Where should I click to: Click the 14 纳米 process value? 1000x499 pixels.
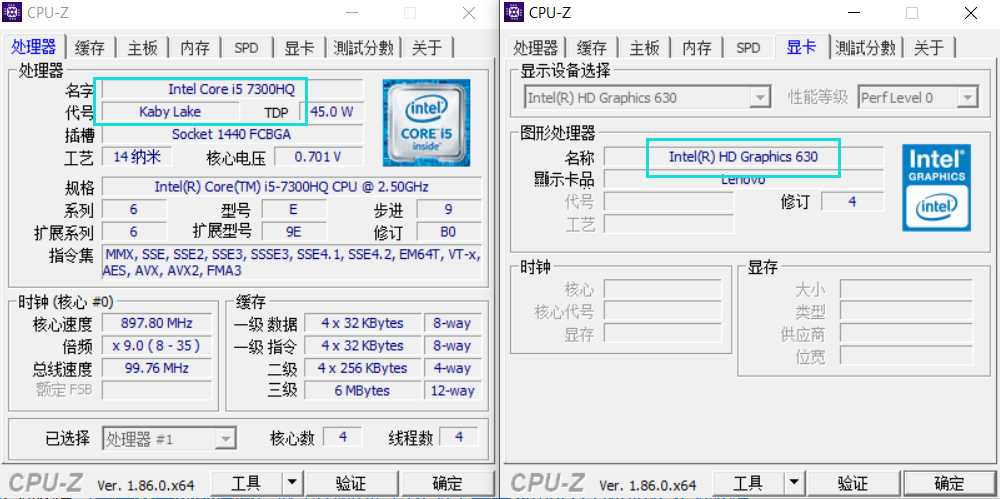(x=136, y=157)
